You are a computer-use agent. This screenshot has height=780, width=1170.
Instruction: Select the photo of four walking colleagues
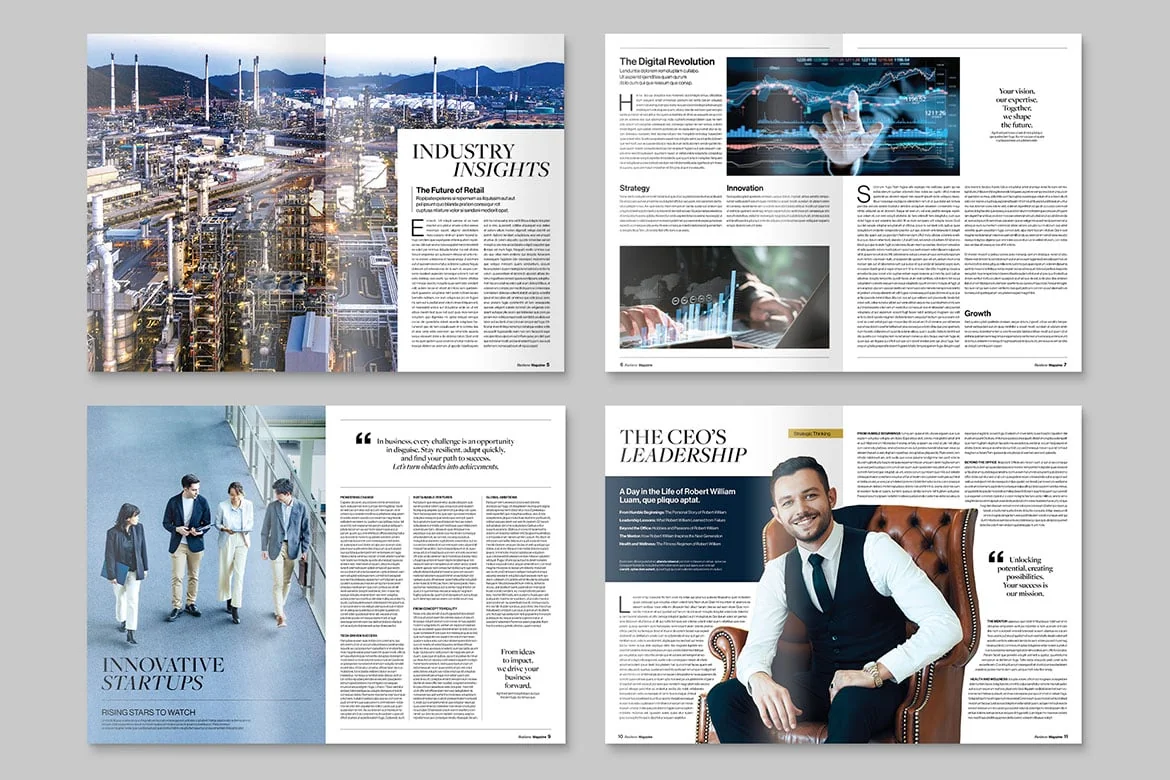click(x=206, y=575)
